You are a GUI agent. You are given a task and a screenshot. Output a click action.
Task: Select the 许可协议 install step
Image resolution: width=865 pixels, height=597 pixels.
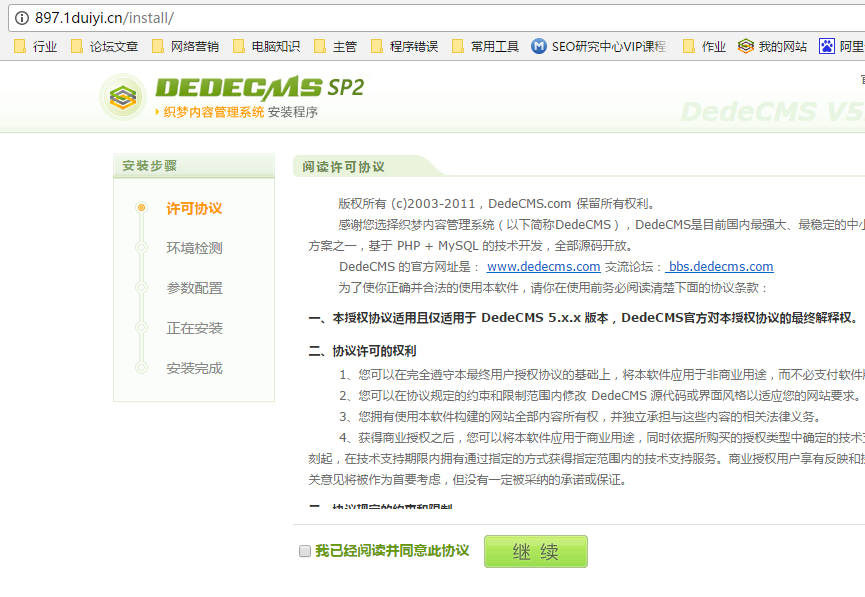point(194,209)
